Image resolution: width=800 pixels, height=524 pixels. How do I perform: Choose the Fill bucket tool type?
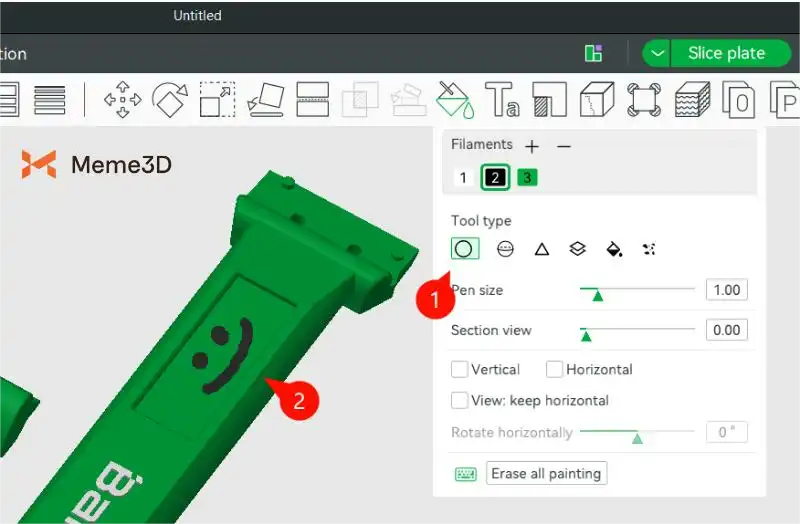[614, 249]
